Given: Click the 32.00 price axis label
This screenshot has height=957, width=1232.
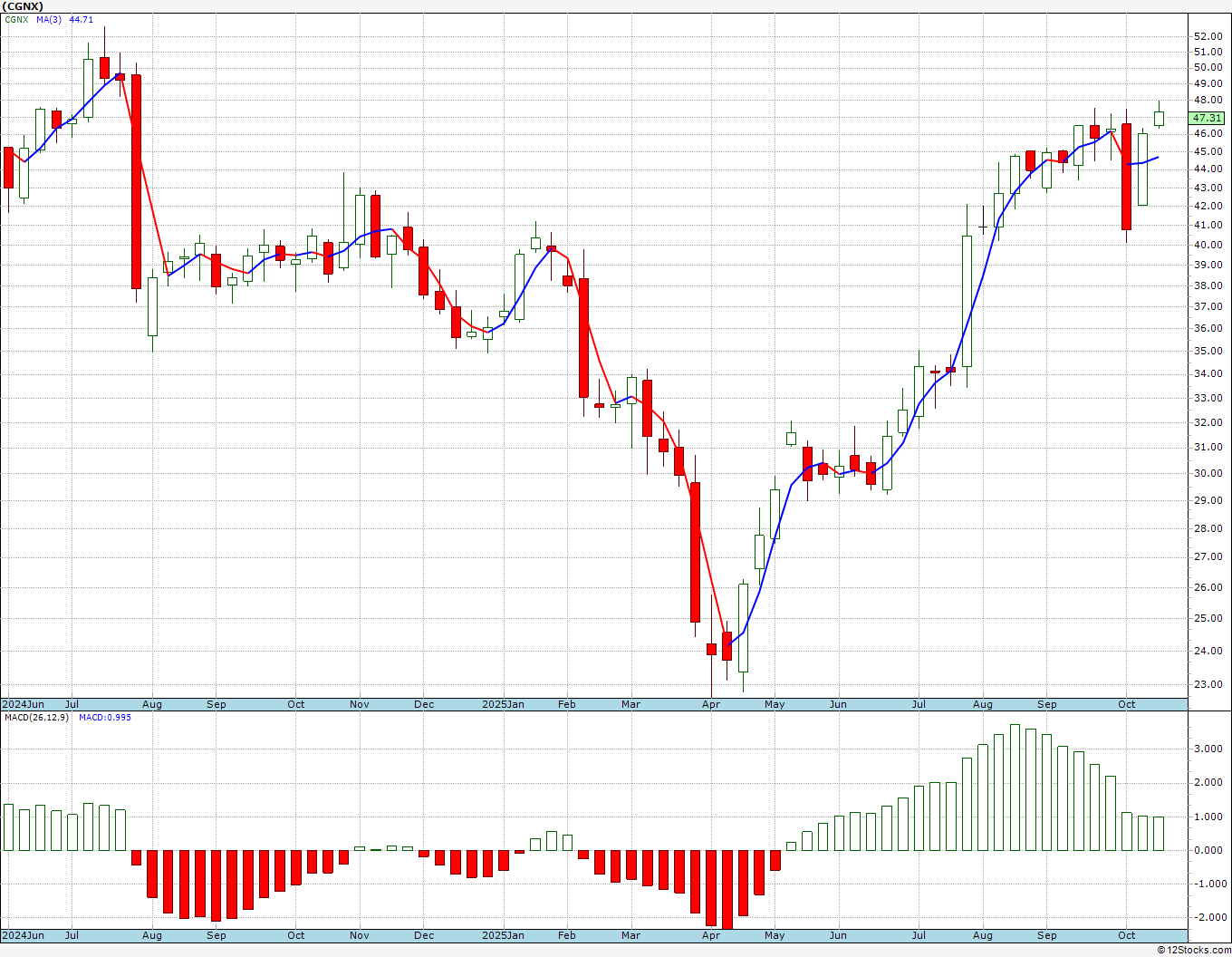Looking at the screenshot, I should pyautogui.click(x=1208, y=422).
